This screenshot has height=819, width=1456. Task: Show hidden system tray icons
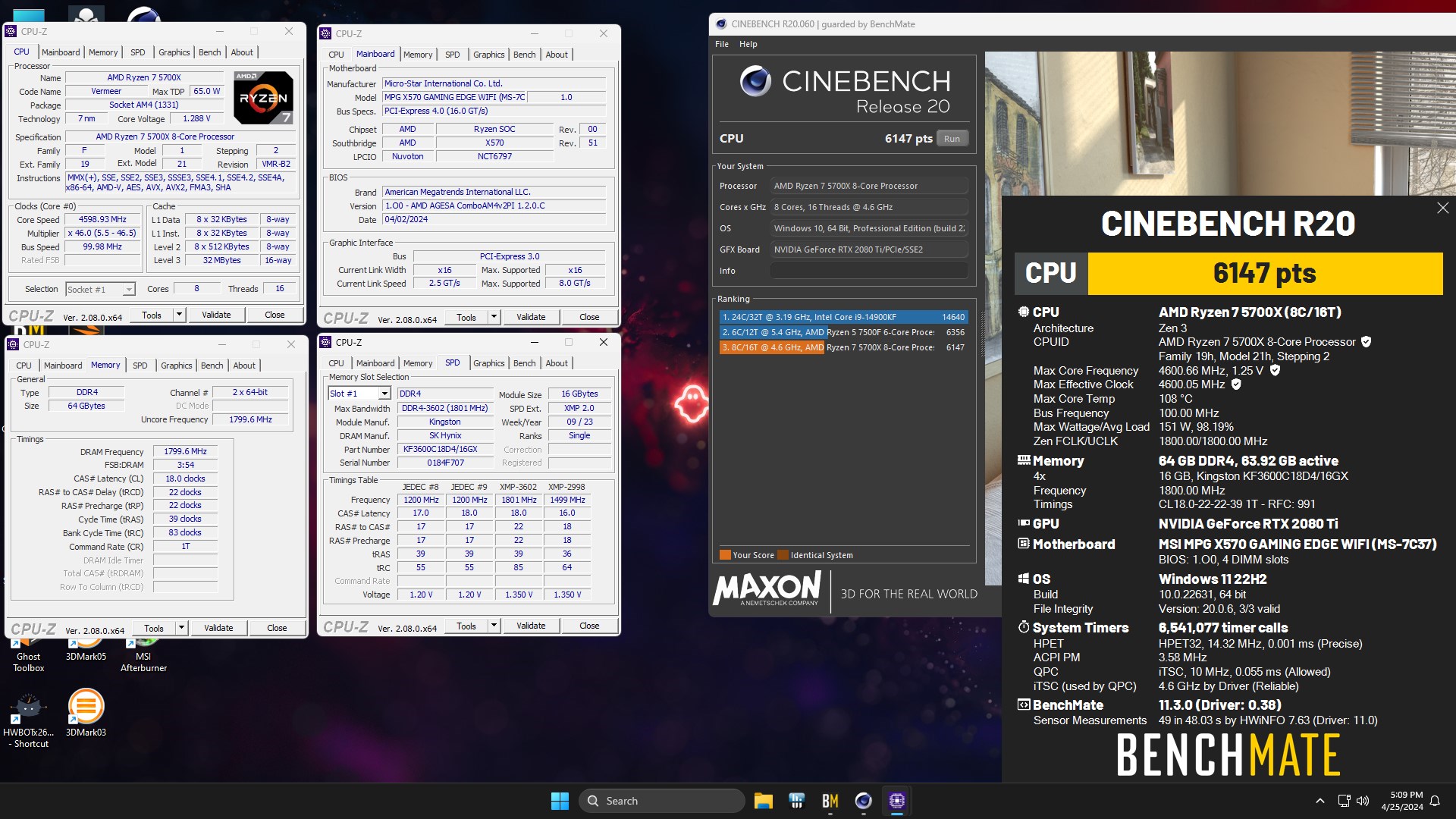point(1320,801)
